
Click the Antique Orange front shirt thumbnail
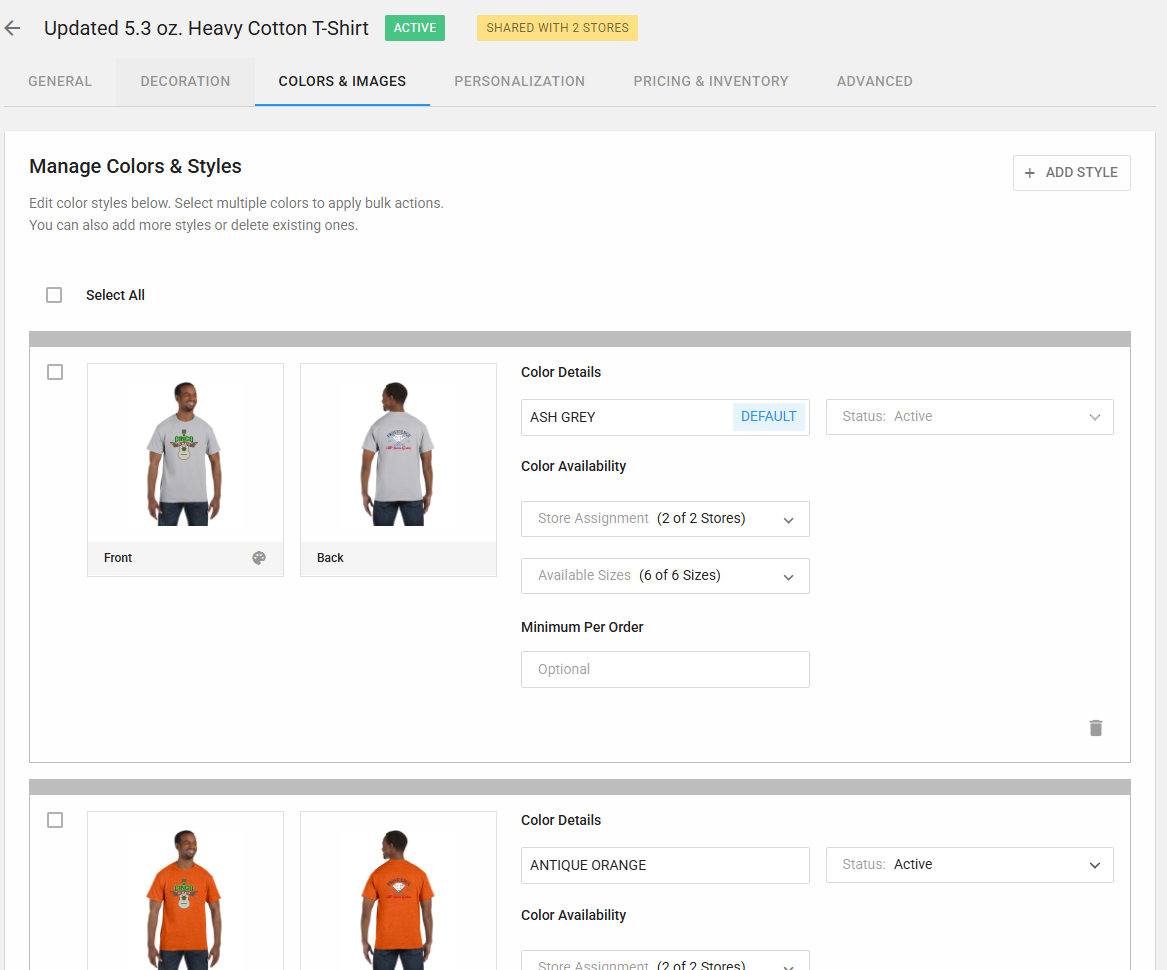(x=185, y=895)
